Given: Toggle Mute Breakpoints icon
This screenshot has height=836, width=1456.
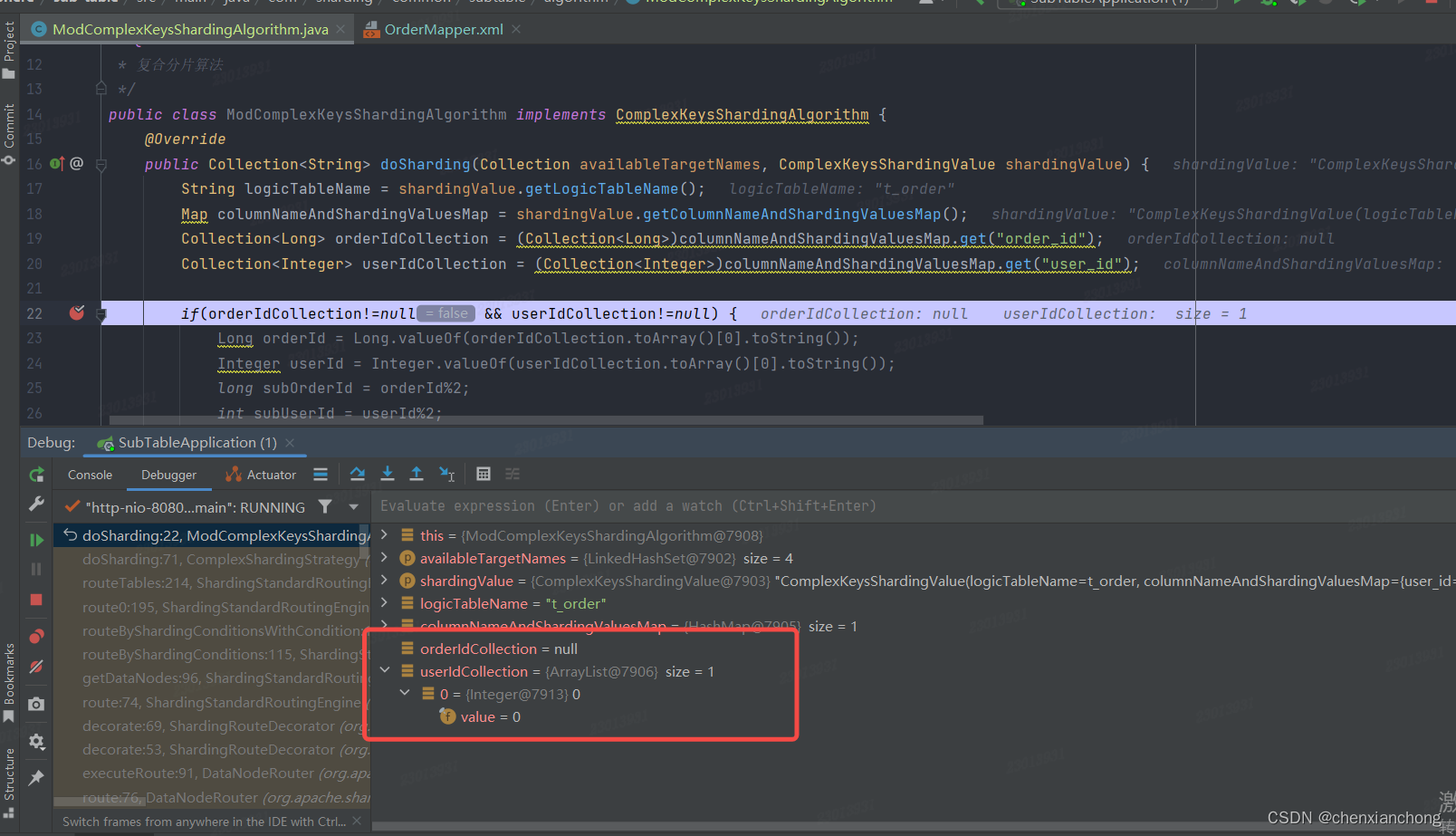Looking at the screenshot, I should (x=36, y=667).
